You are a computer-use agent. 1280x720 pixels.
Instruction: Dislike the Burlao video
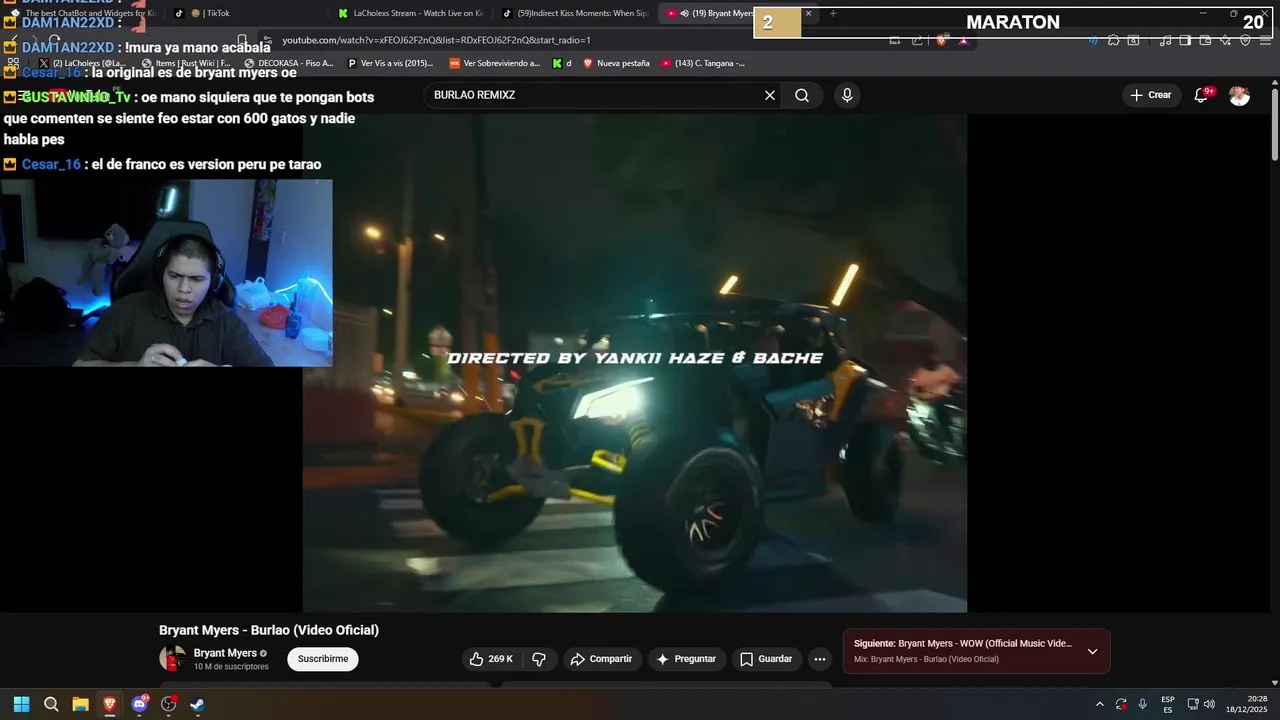click(539, 659)
